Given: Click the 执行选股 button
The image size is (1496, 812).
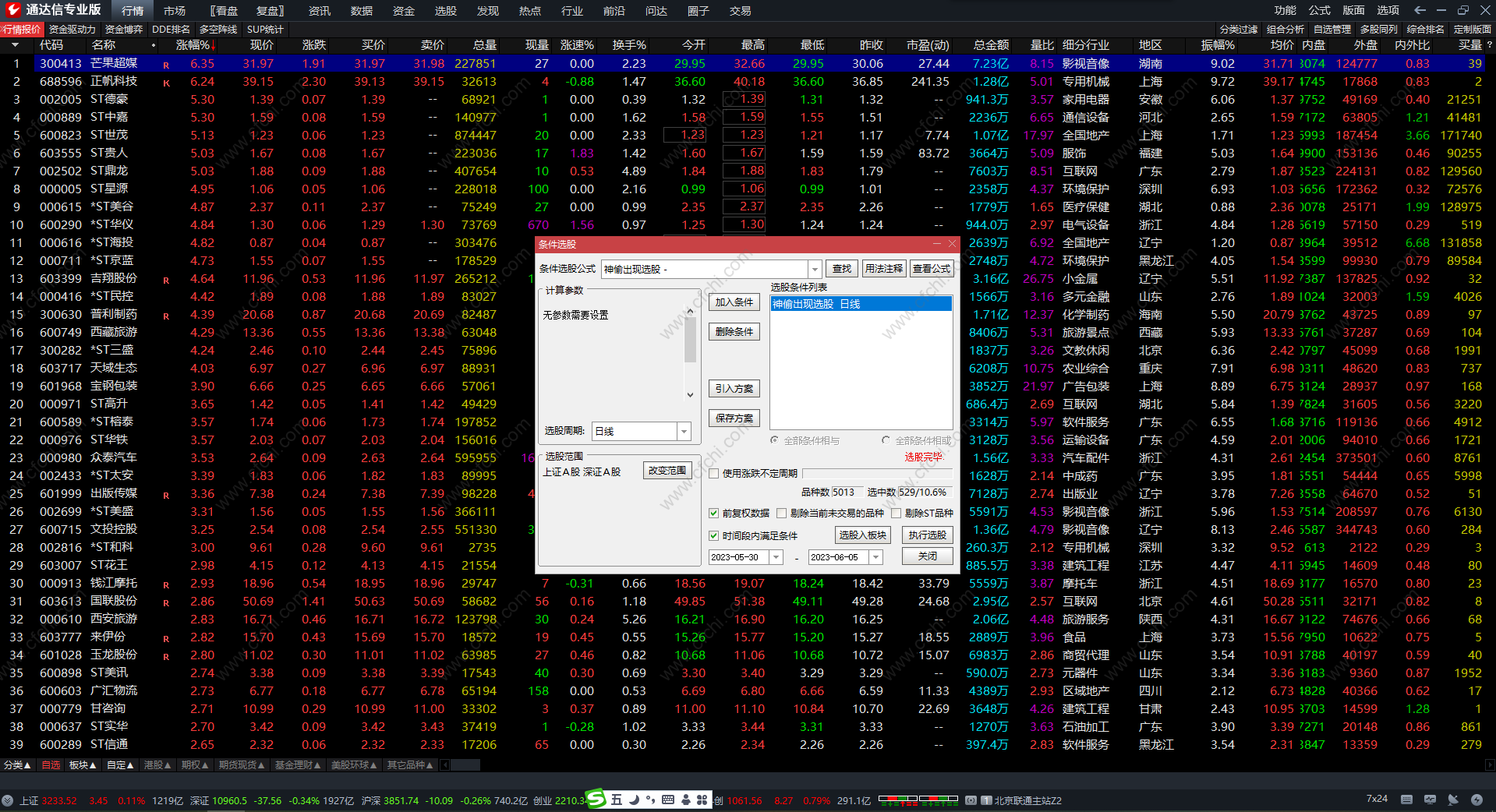Looking at the screenshot, I should click(x=927, y=535).
